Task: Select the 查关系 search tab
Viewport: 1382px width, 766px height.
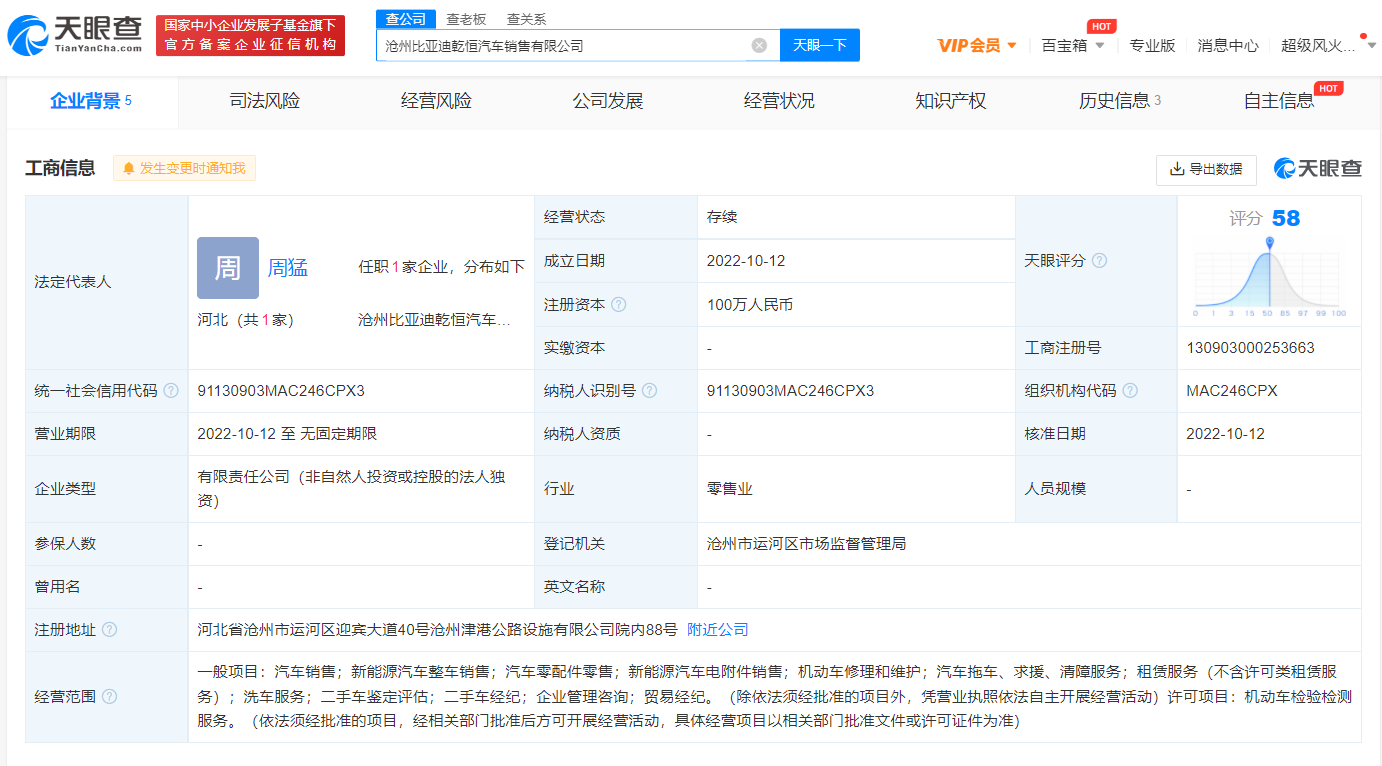Action: tap(527, 19)
